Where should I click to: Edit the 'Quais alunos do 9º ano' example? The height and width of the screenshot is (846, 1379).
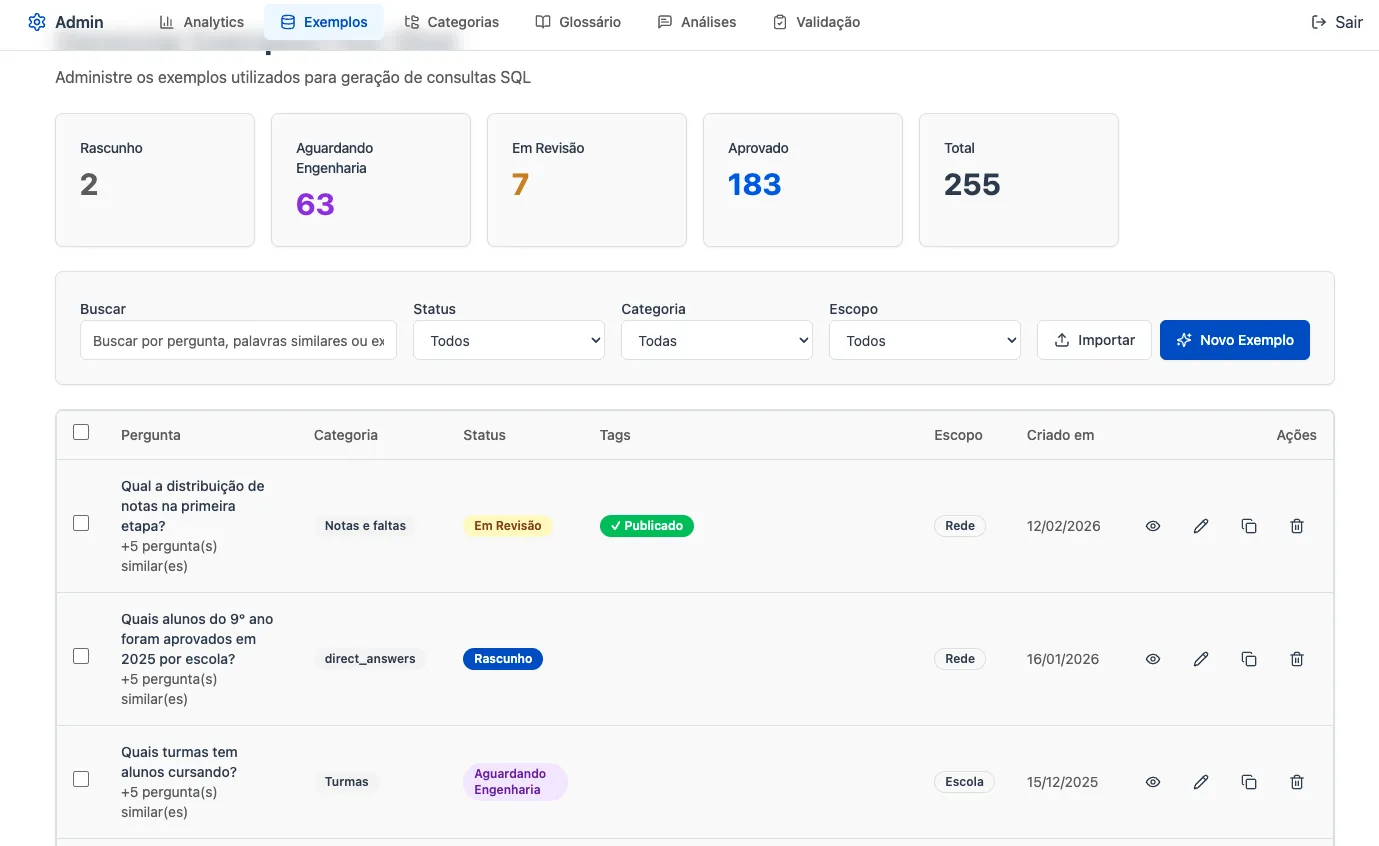point(1201,659)
